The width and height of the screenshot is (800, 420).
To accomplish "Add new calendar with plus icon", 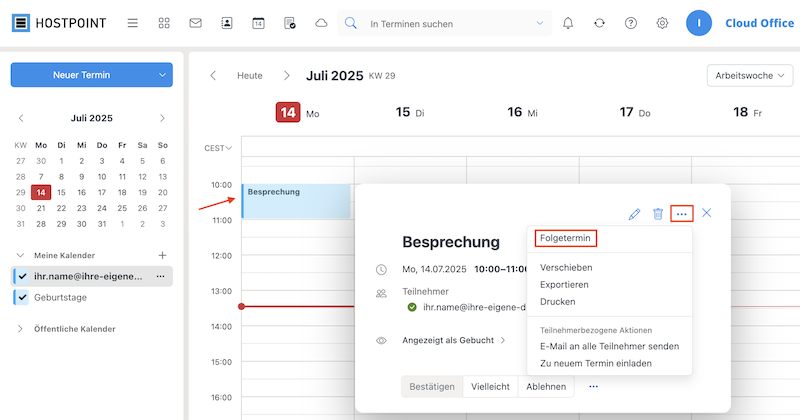I will pyautogui.click(x=162, y=255).
